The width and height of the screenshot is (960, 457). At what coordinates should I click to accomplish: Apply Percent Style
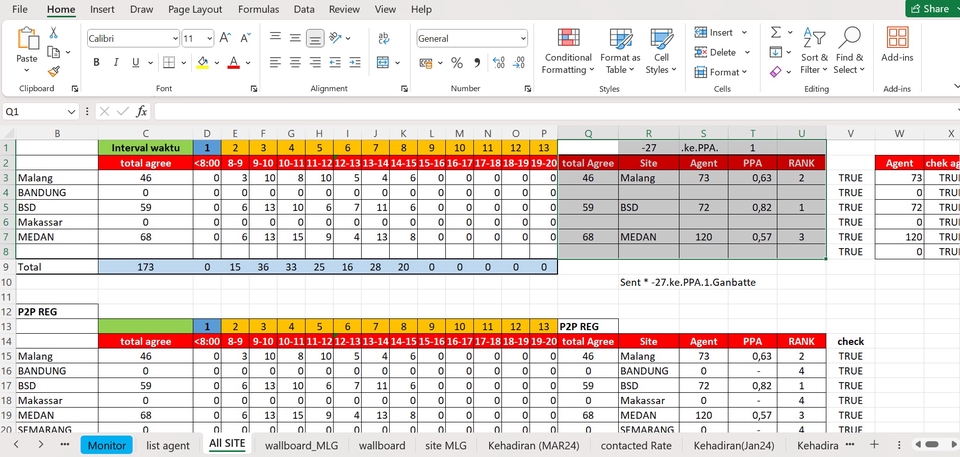[x=457, y=62]
